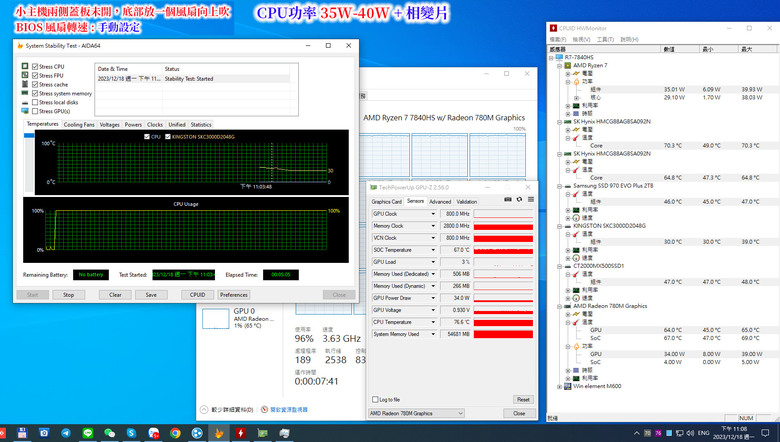The width and height of the screenshot is (780, 442).
Task: Open the GPU Power Draw sensor dropdown
Action: [433, 298]
